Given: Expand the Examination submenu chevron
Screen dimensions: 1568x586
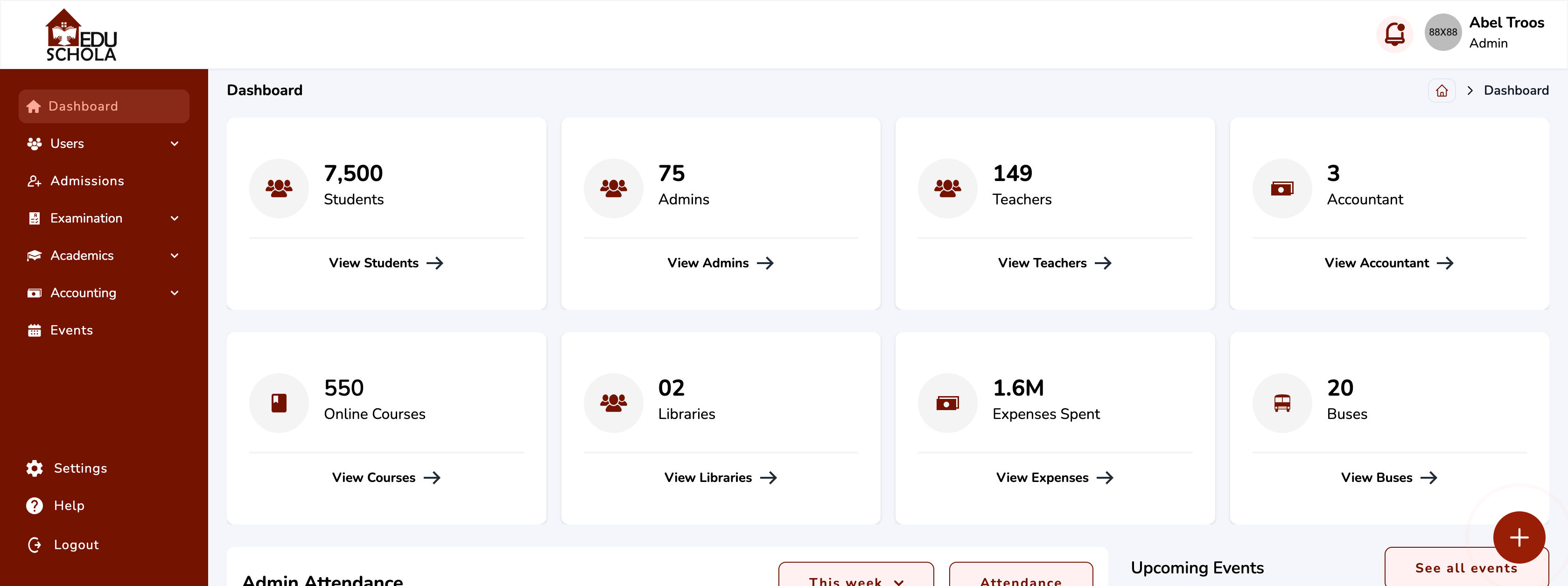Looking at the screenshot, I should pyautogui.click(x=175, y=218).
